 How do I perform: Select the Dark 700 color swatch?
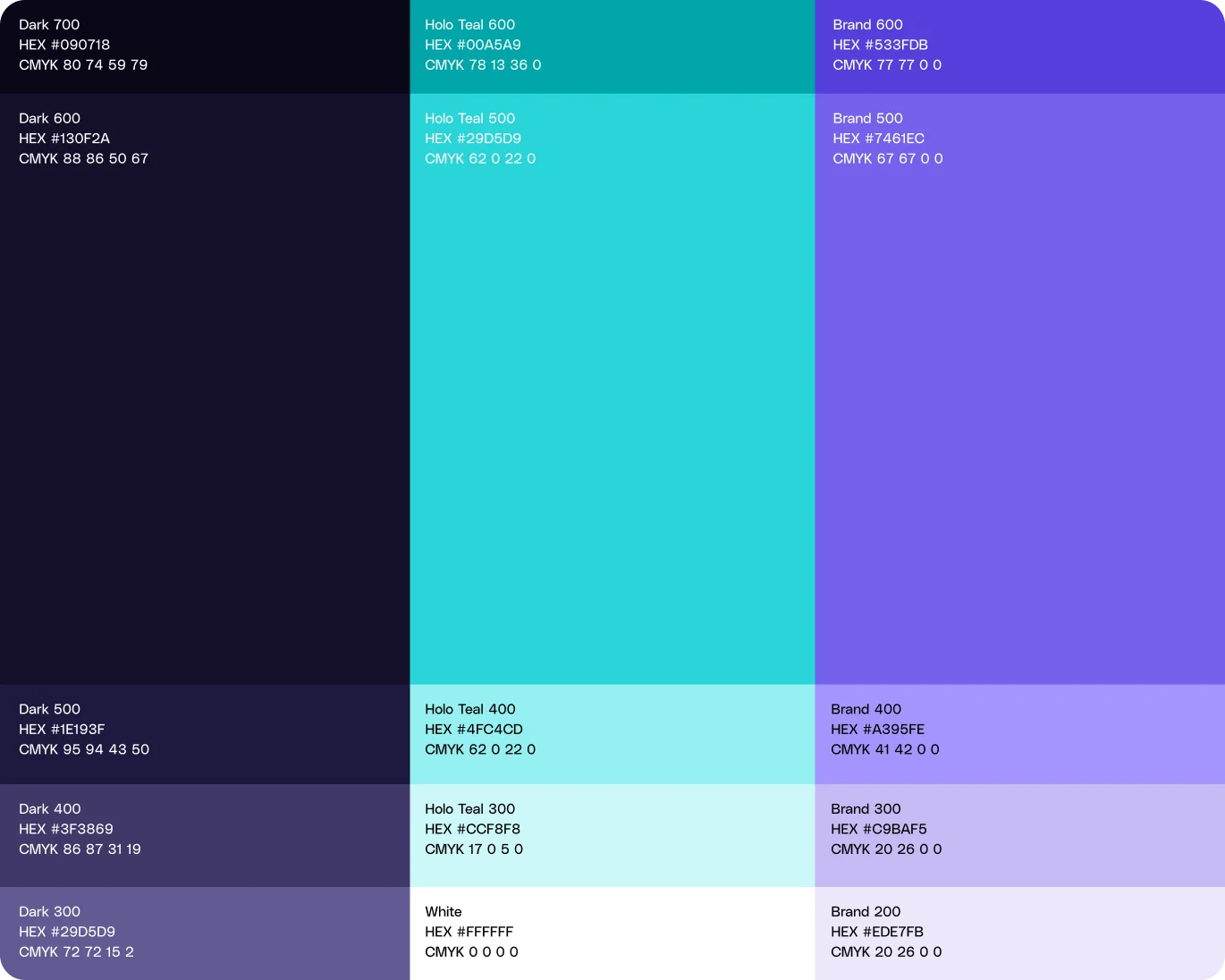[204, 45]
